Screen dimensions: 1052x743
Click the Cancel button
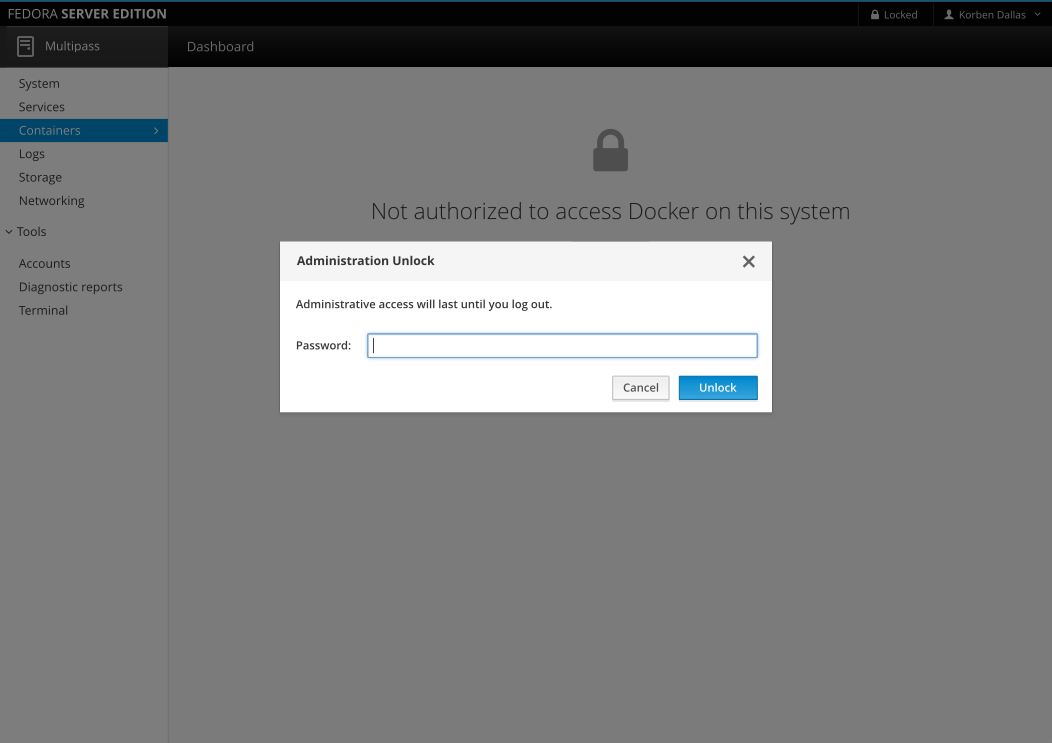point(641,388)
